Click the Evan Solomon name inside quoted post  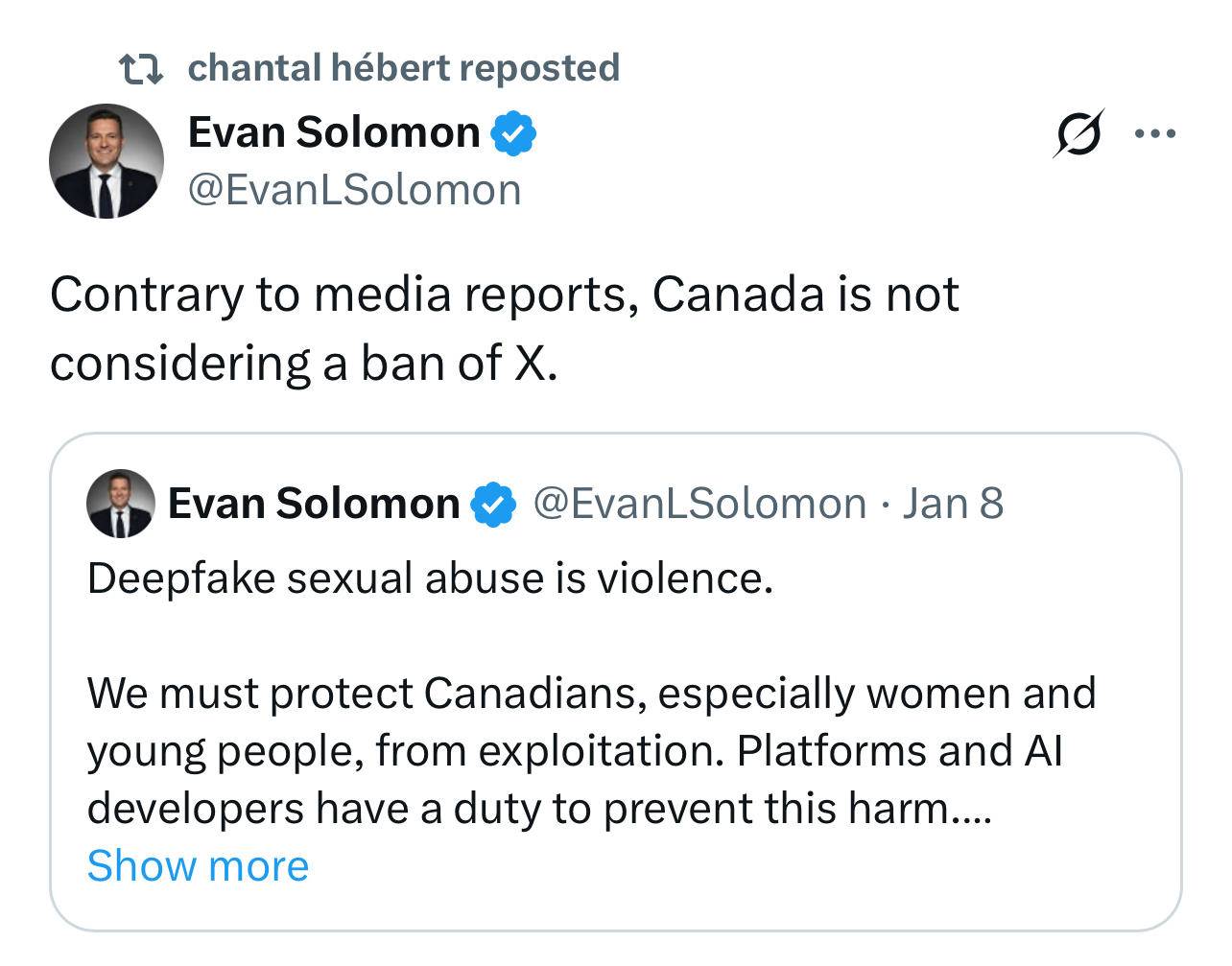(314, 504)
